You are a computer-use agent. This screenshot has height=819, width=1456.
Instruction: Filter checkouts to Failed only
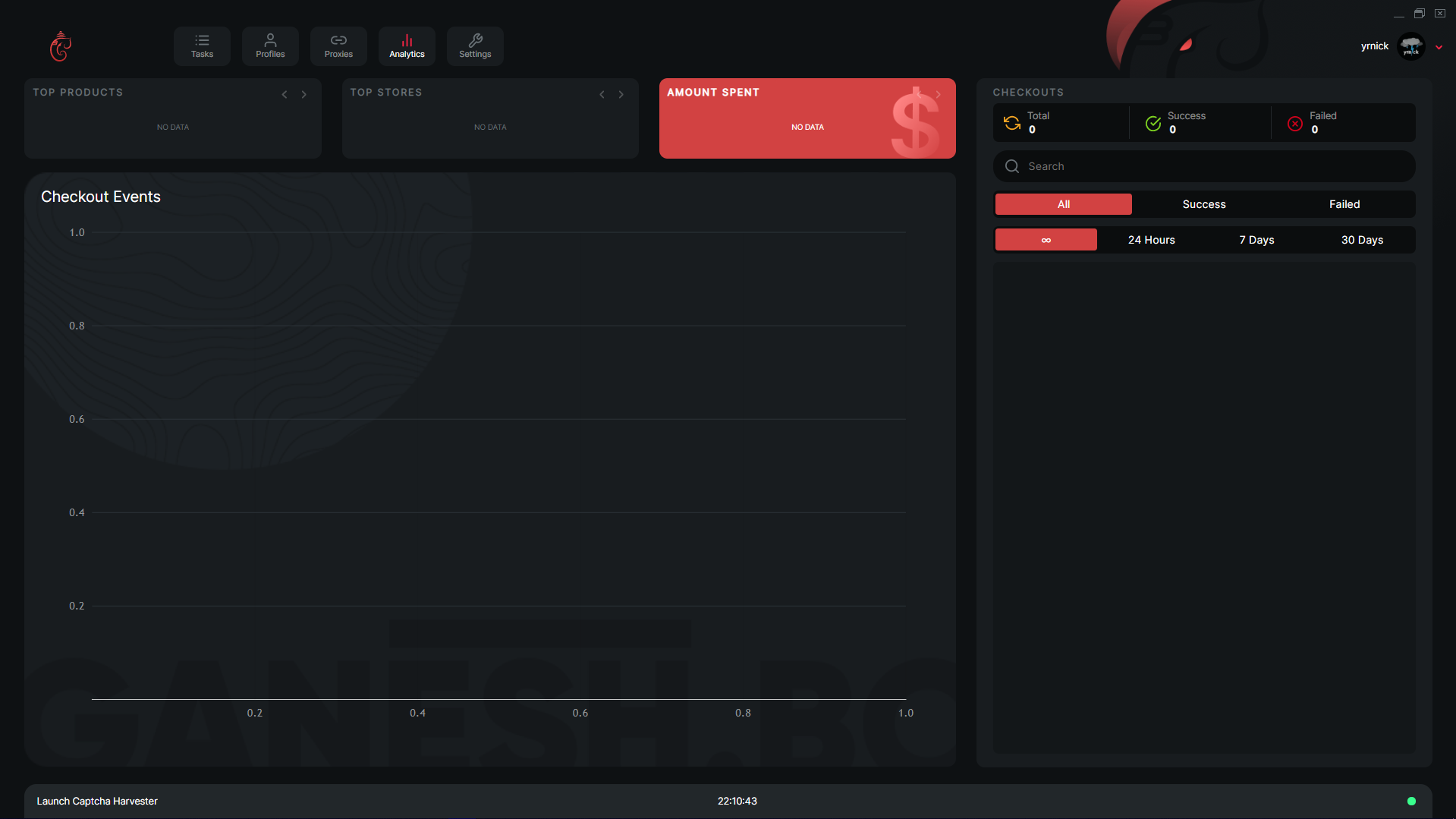click(1344, 204)
